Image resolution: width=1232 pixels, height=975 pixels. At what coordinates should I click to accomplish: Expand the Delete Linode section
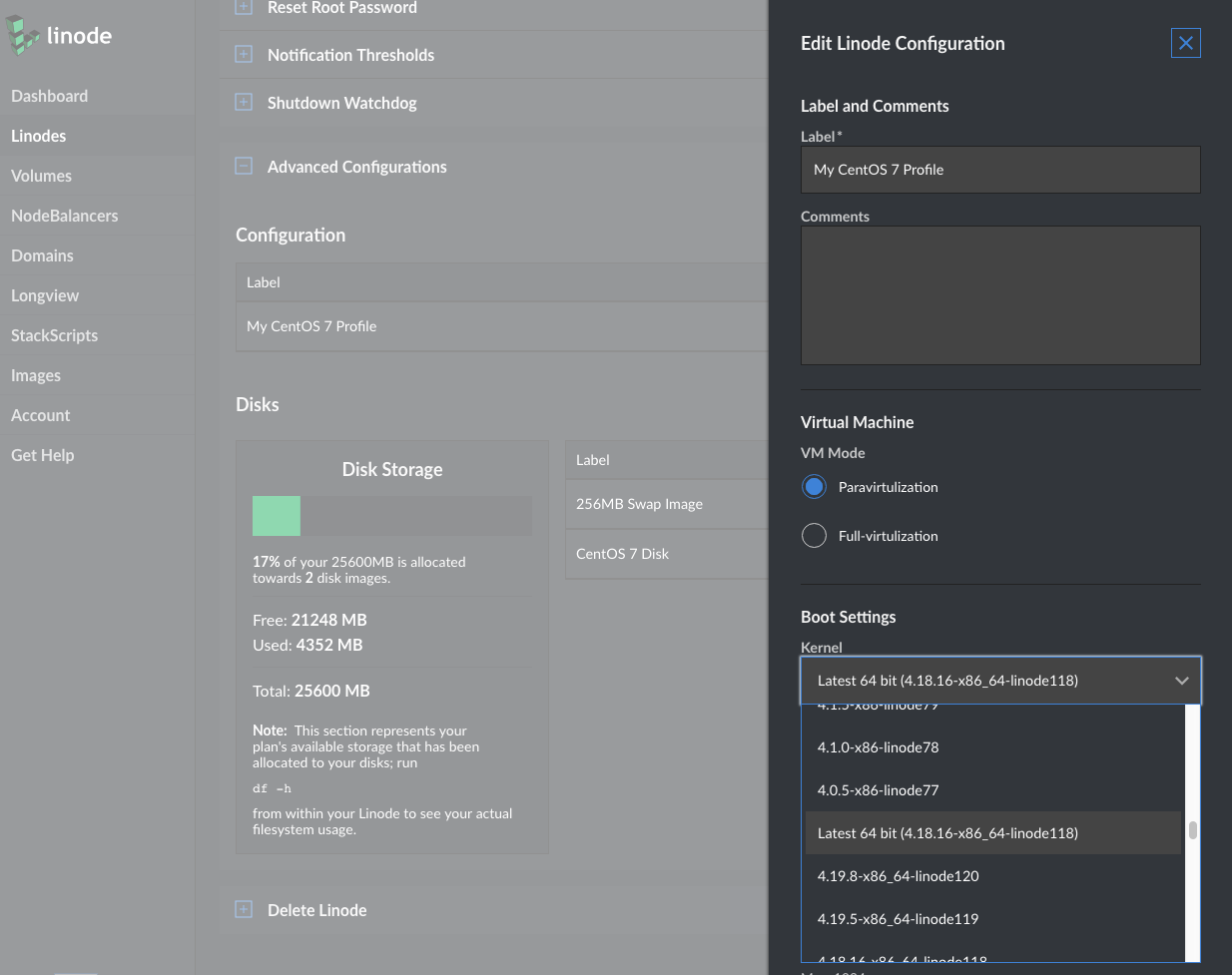pos(244,909)
